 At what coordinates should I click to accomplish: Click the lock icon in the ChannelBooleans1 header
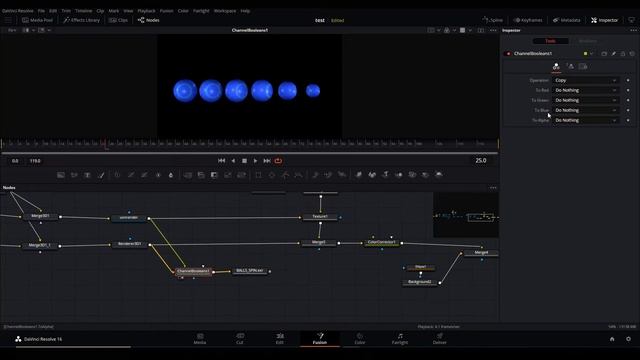coord(623,53)
